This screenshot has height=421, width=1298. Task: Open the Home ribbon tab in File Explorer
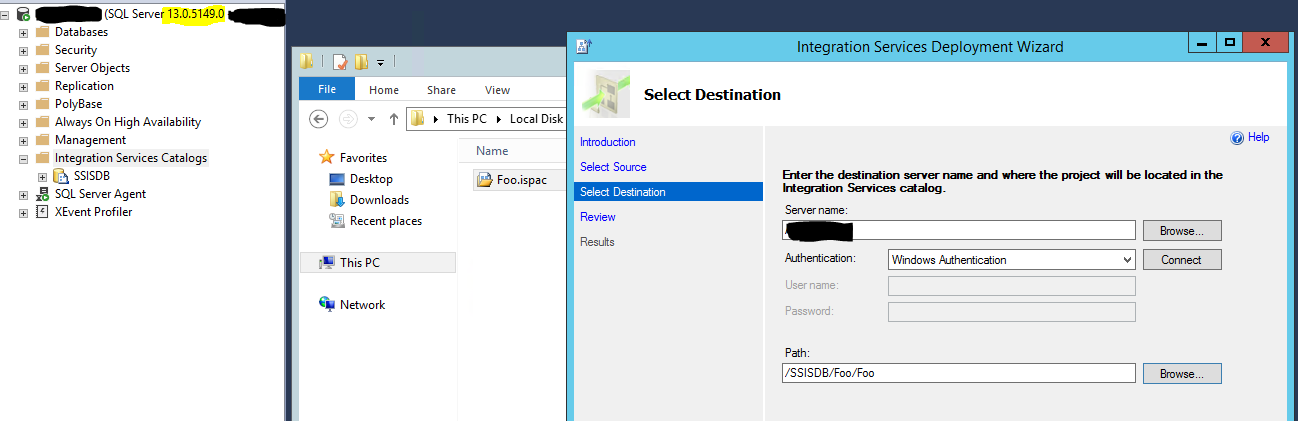point(384,90)
